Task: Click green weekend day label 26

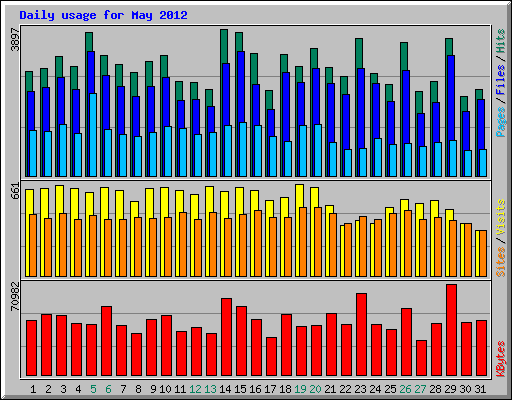Action: 405,389
